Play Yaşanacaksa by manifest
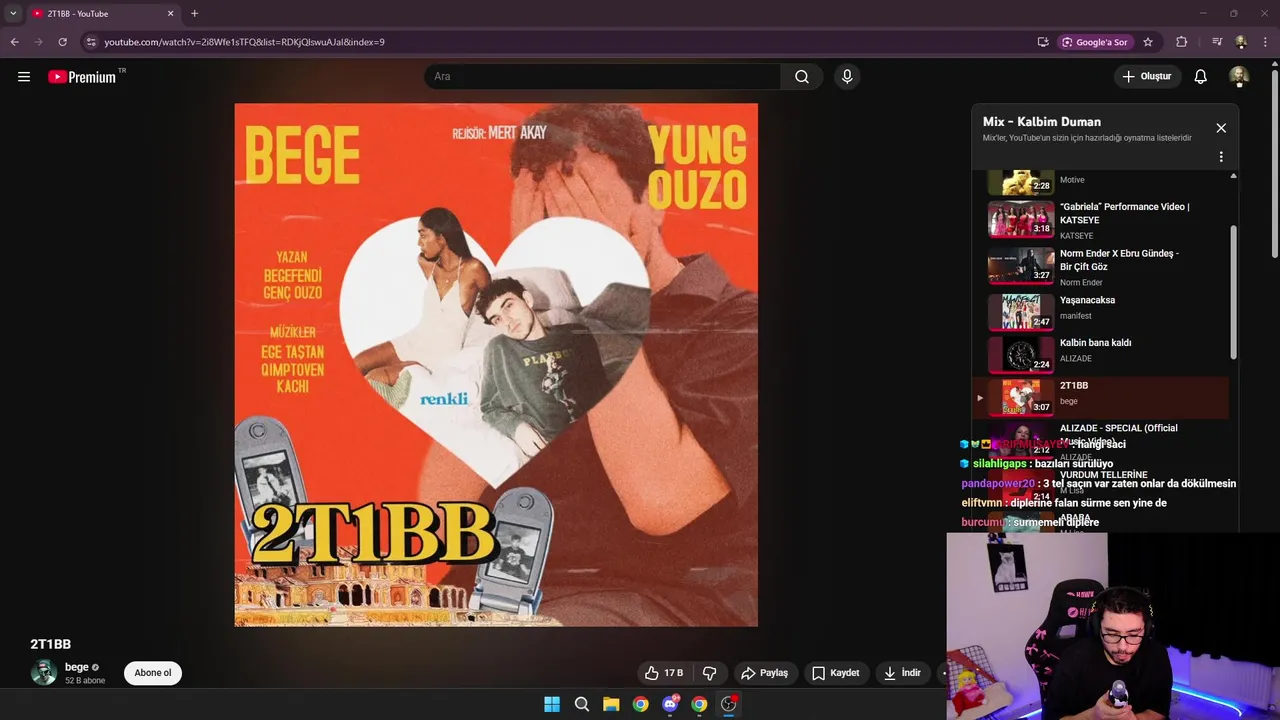This screenshot has height=720, width=1280. [x=1100, y=312]
